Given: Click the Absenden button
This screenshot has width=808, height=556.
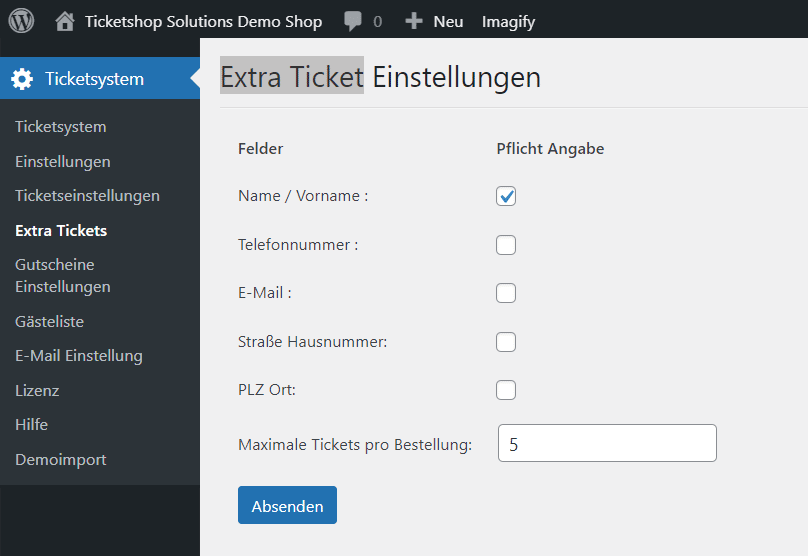Looking at the screenshot, I should (288, 505).
